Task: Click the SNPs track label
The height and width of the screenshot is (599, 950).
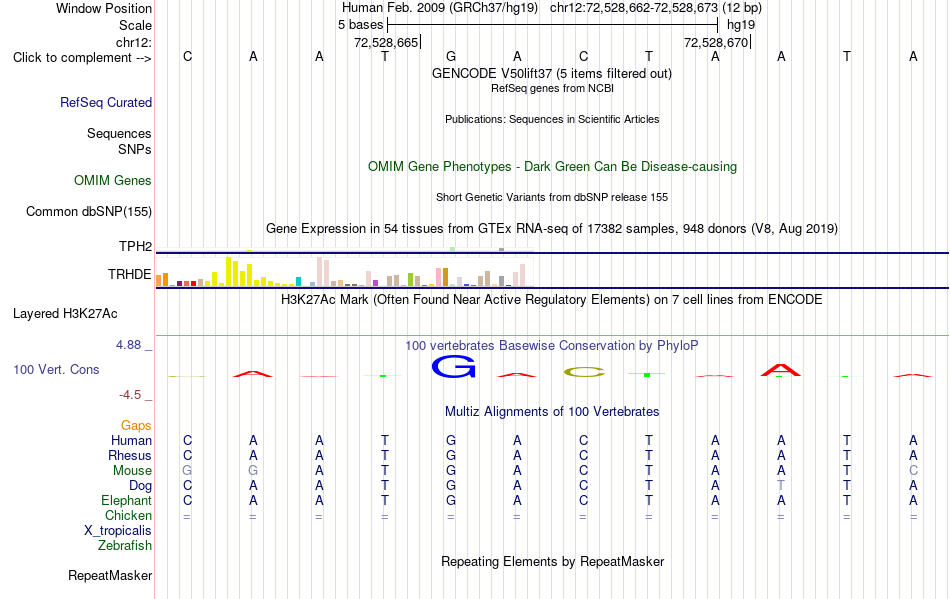Action: pyautogui.click(x=135, y=149)
